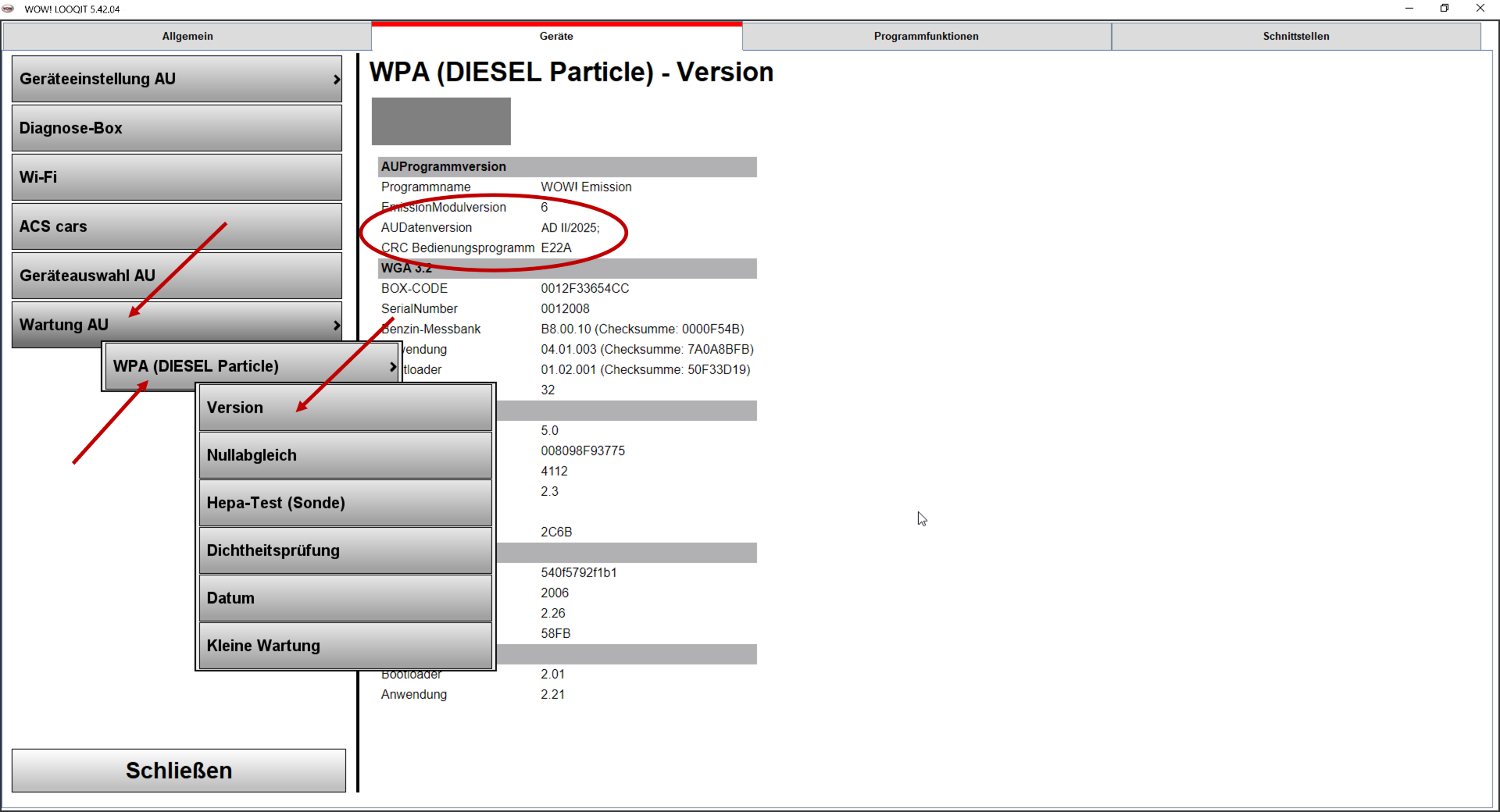Start Hepa-Test (Sonde)
This screenshot has height=812, width=1500.
click(x=345, y=504)
